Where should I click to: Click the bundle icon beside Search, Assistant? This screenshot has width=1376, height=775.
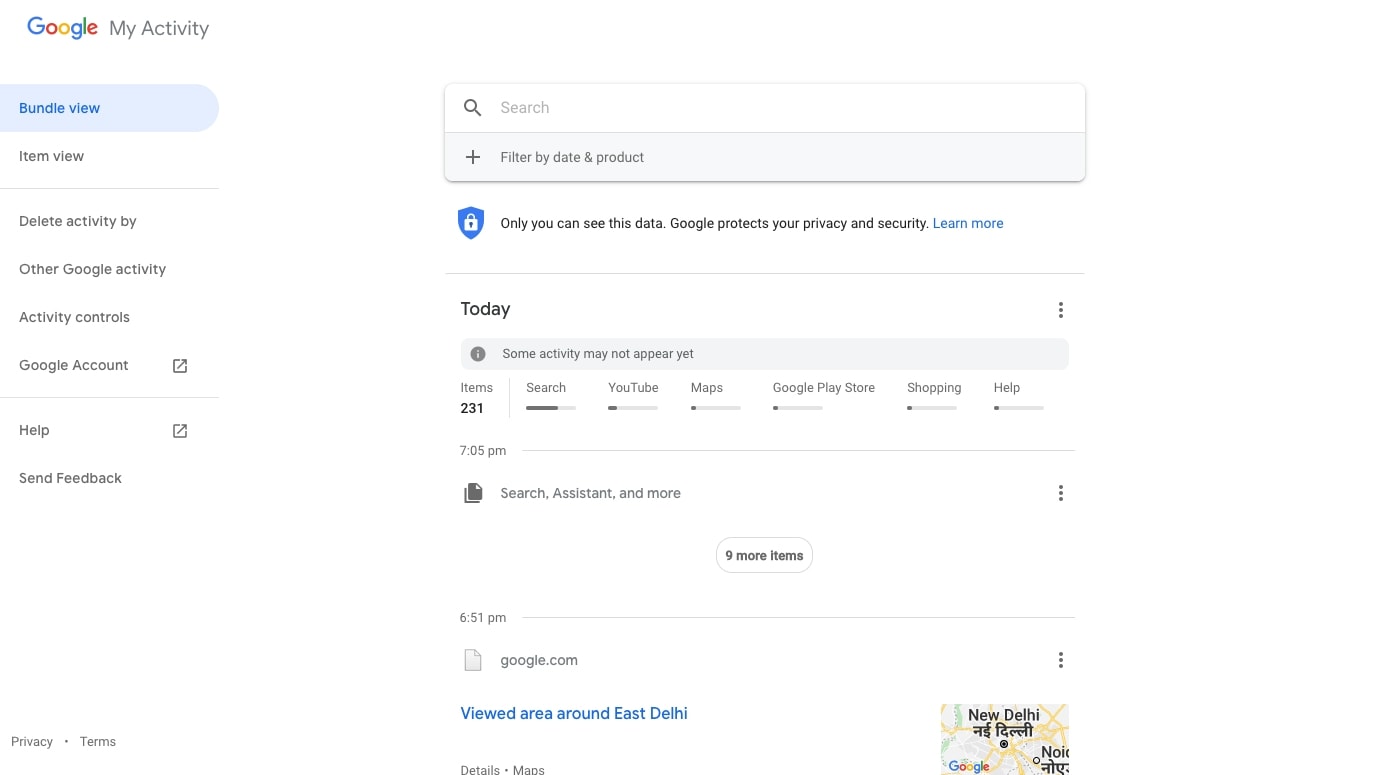click(473, 493)
